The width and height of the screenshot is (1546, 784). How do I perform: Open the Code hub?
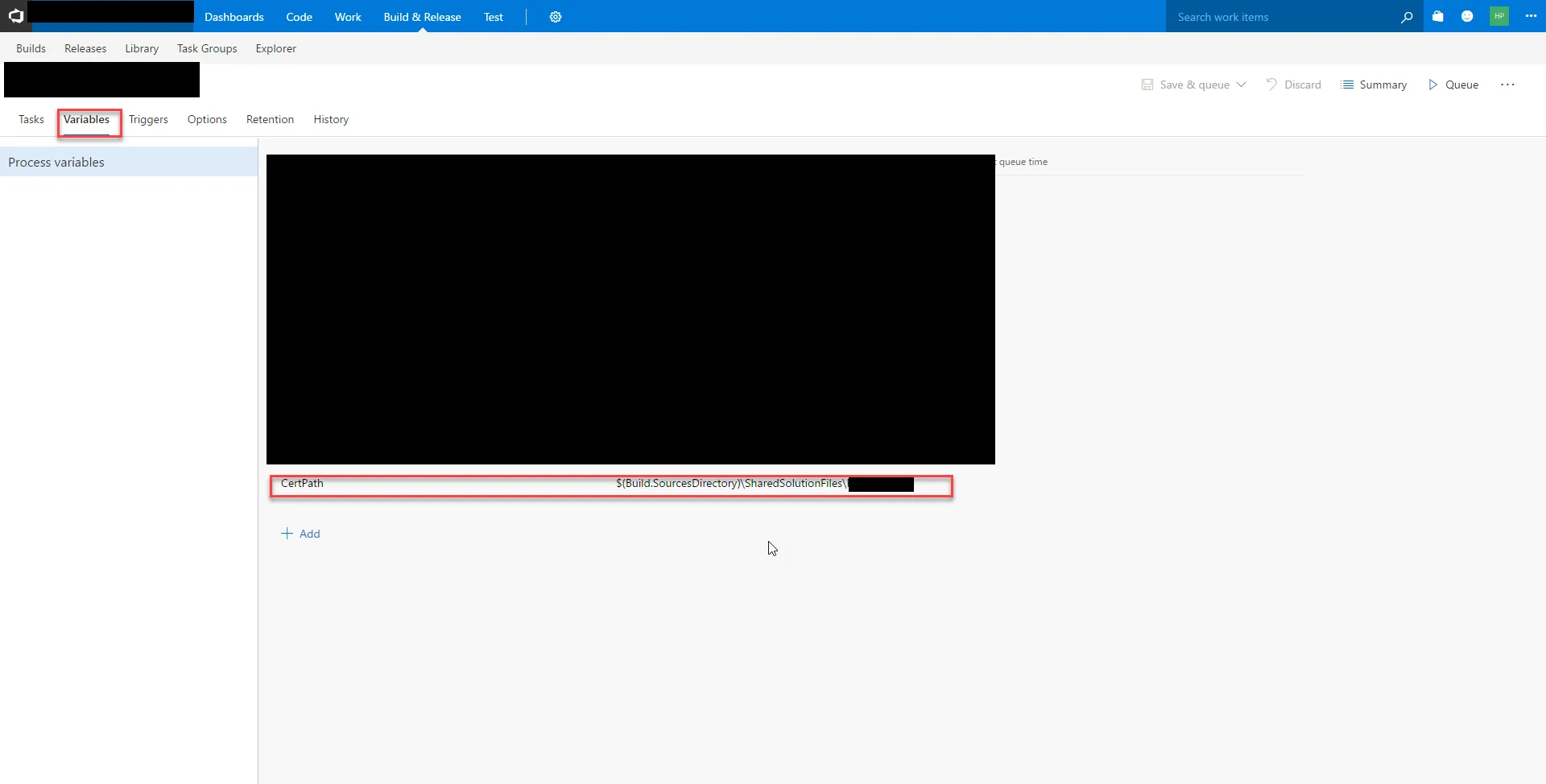tap(300, 17)
